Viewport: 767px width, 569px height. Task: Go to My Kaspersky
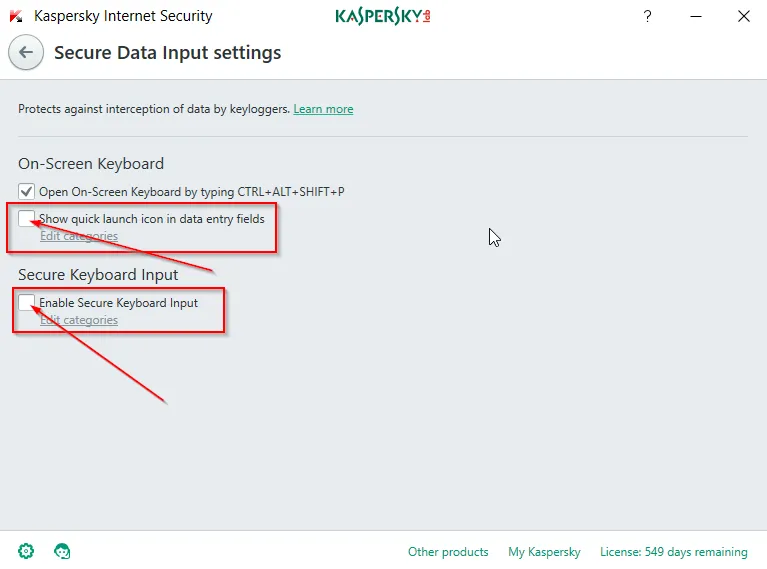pos(544,552)
